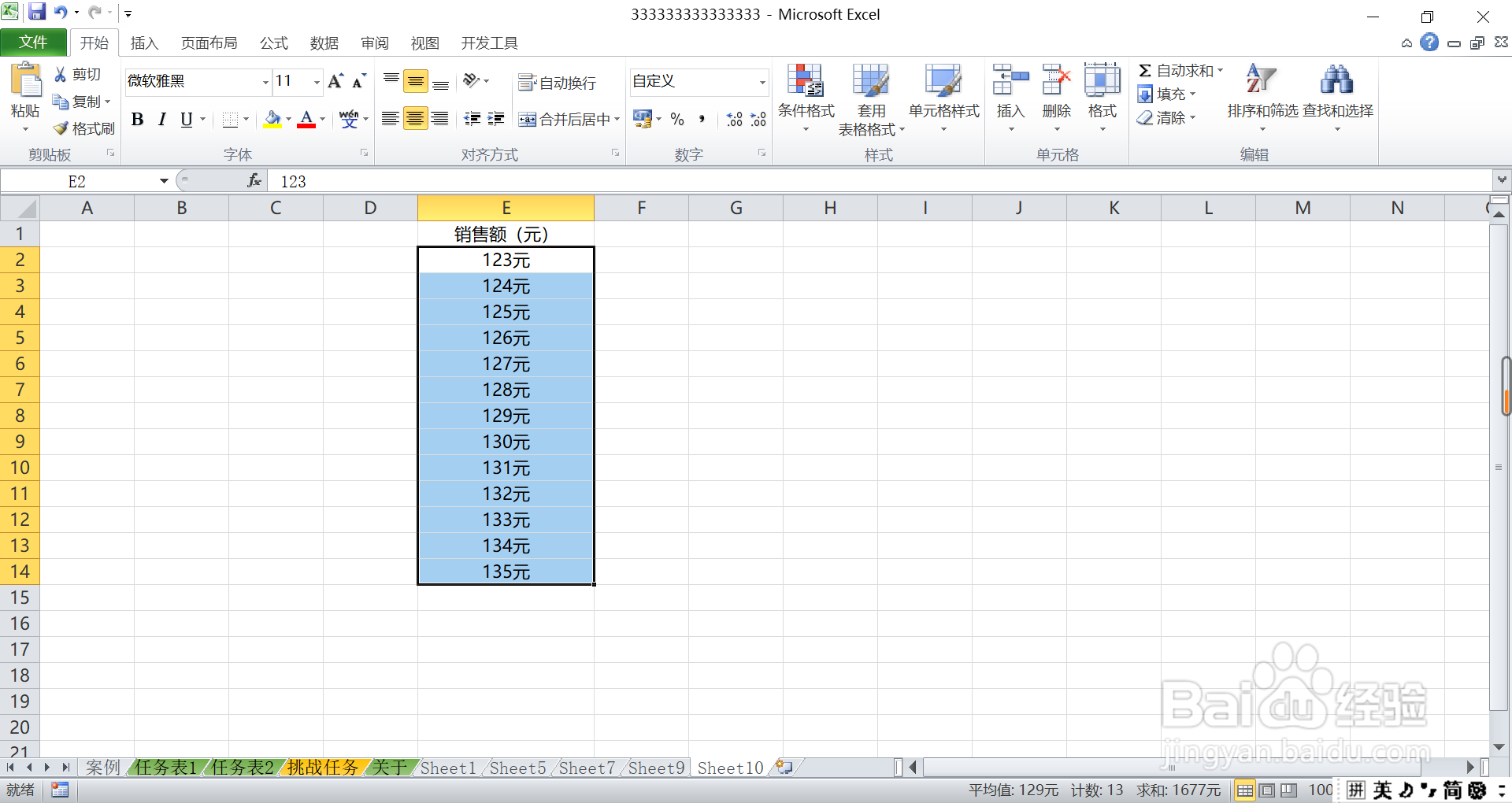Switch to sheet tab 任务表1

tap(165, 768)
